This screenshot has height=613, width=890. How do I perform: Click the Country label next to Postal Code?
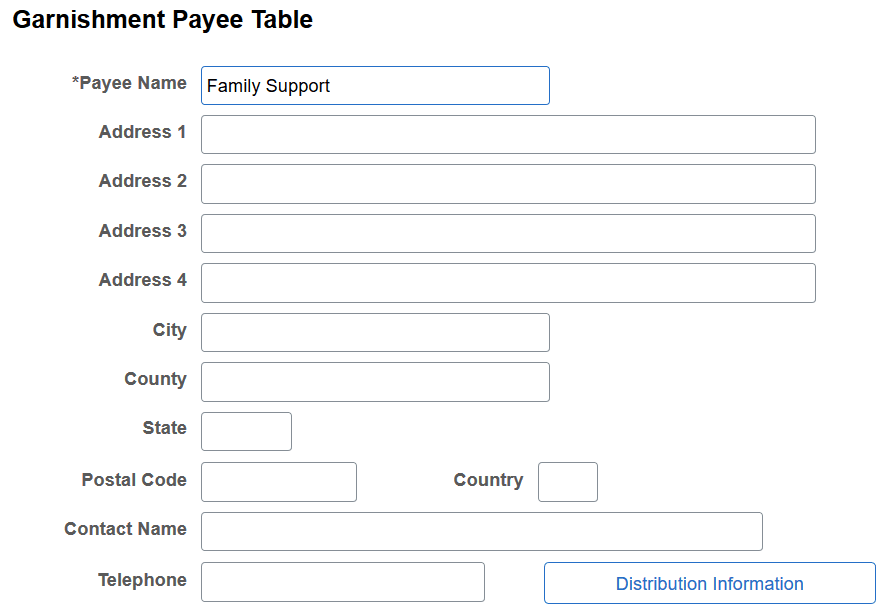tap(489, 480)
